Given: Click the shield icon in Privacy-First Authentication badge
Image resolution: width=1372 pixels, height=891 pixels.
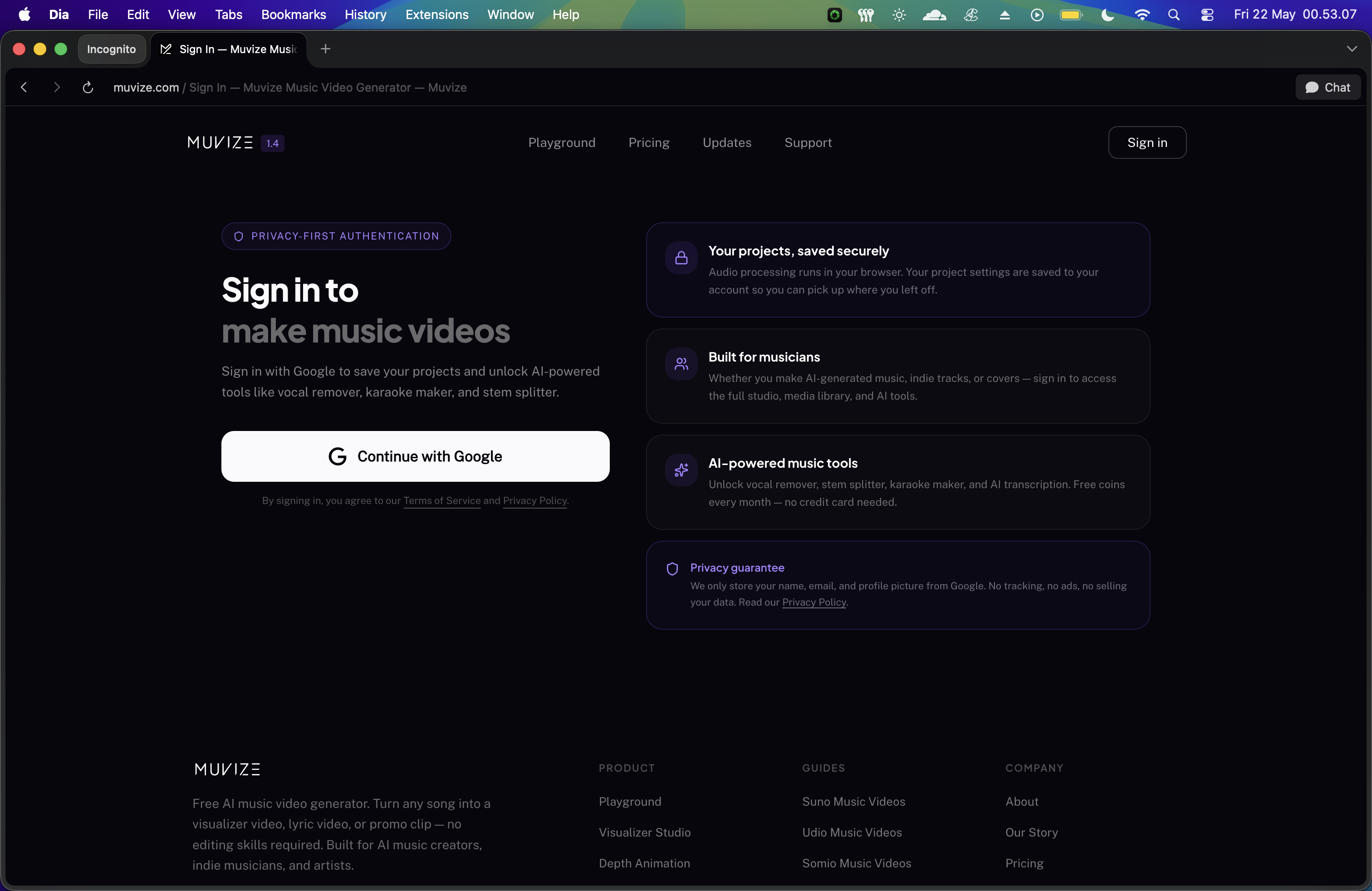Looking at the screenshot, I should (238, 236).
